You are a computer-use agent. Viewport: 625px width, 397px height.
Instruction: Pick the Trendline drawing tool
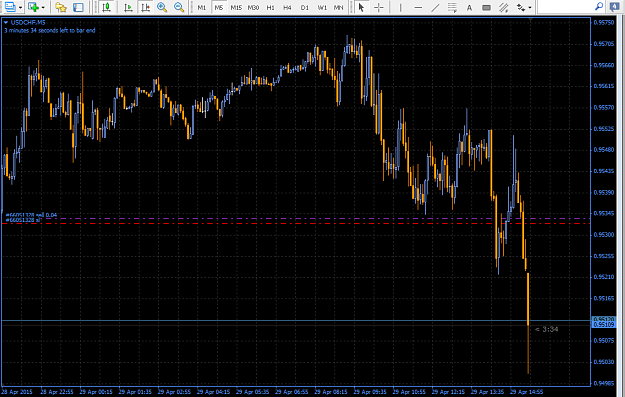435,7
